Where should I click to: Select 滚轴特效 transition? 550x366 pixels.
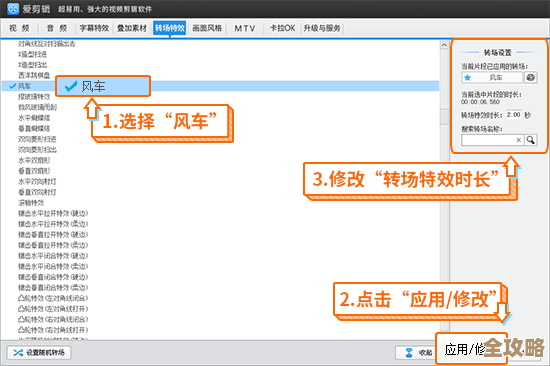[x=31, y=203]
